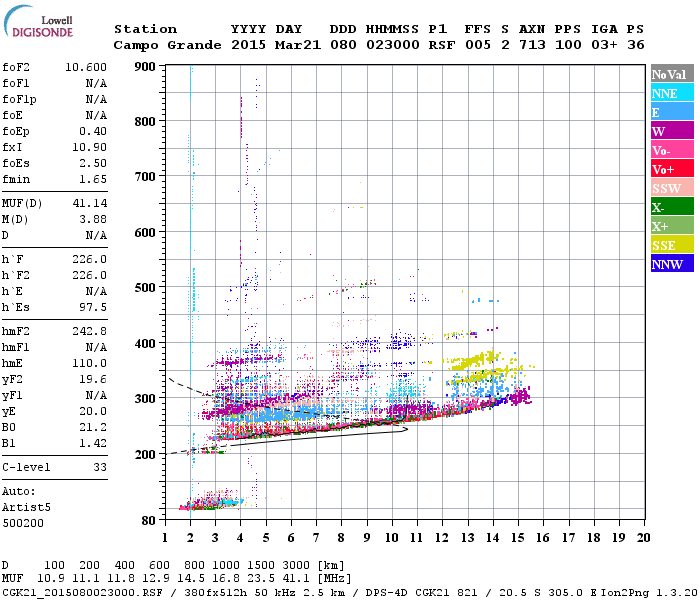
Task: Click the 500 height axis label
Action: 145,288
